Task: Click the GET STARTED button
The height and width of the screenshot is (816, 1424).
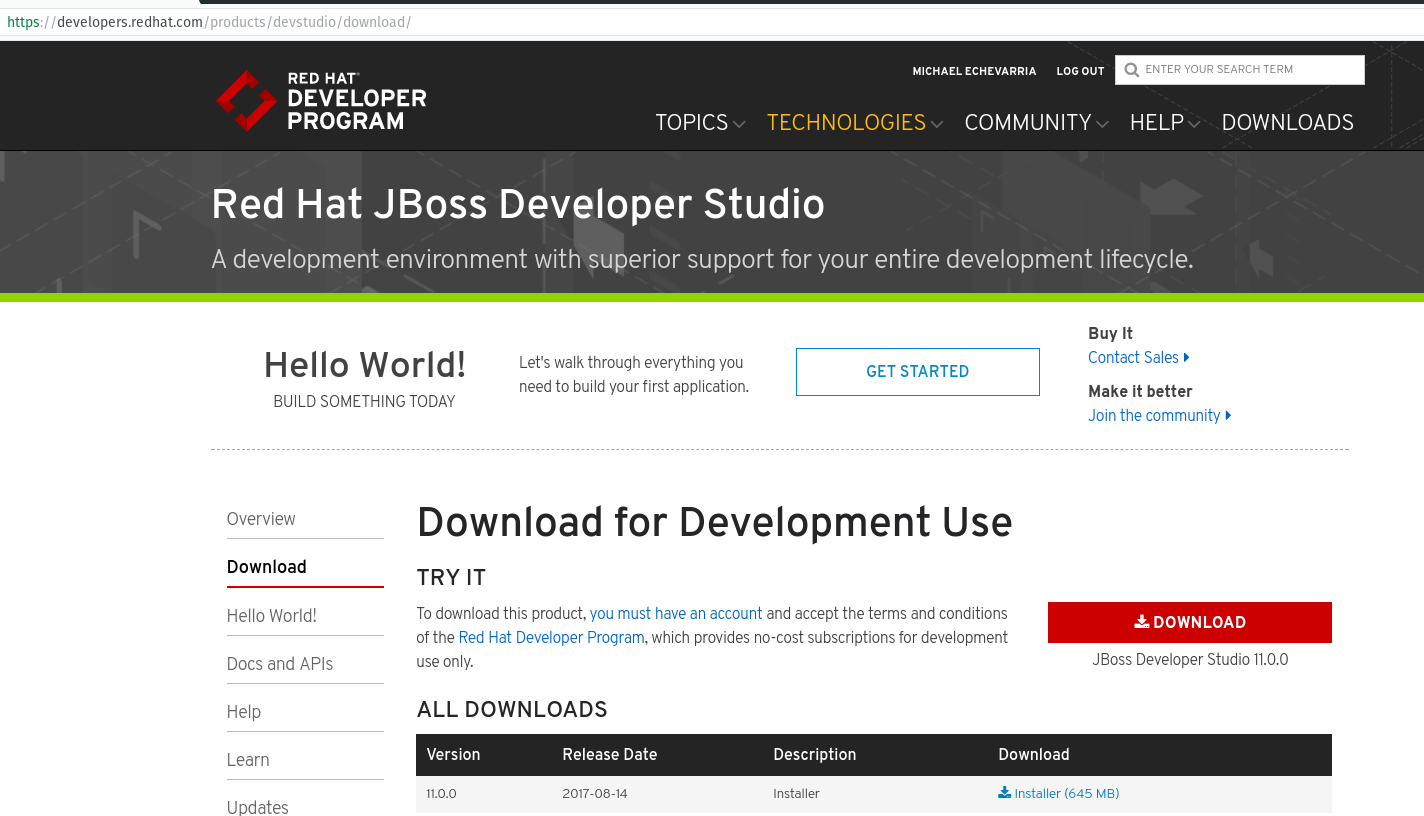Action: [x=917, y=371]
